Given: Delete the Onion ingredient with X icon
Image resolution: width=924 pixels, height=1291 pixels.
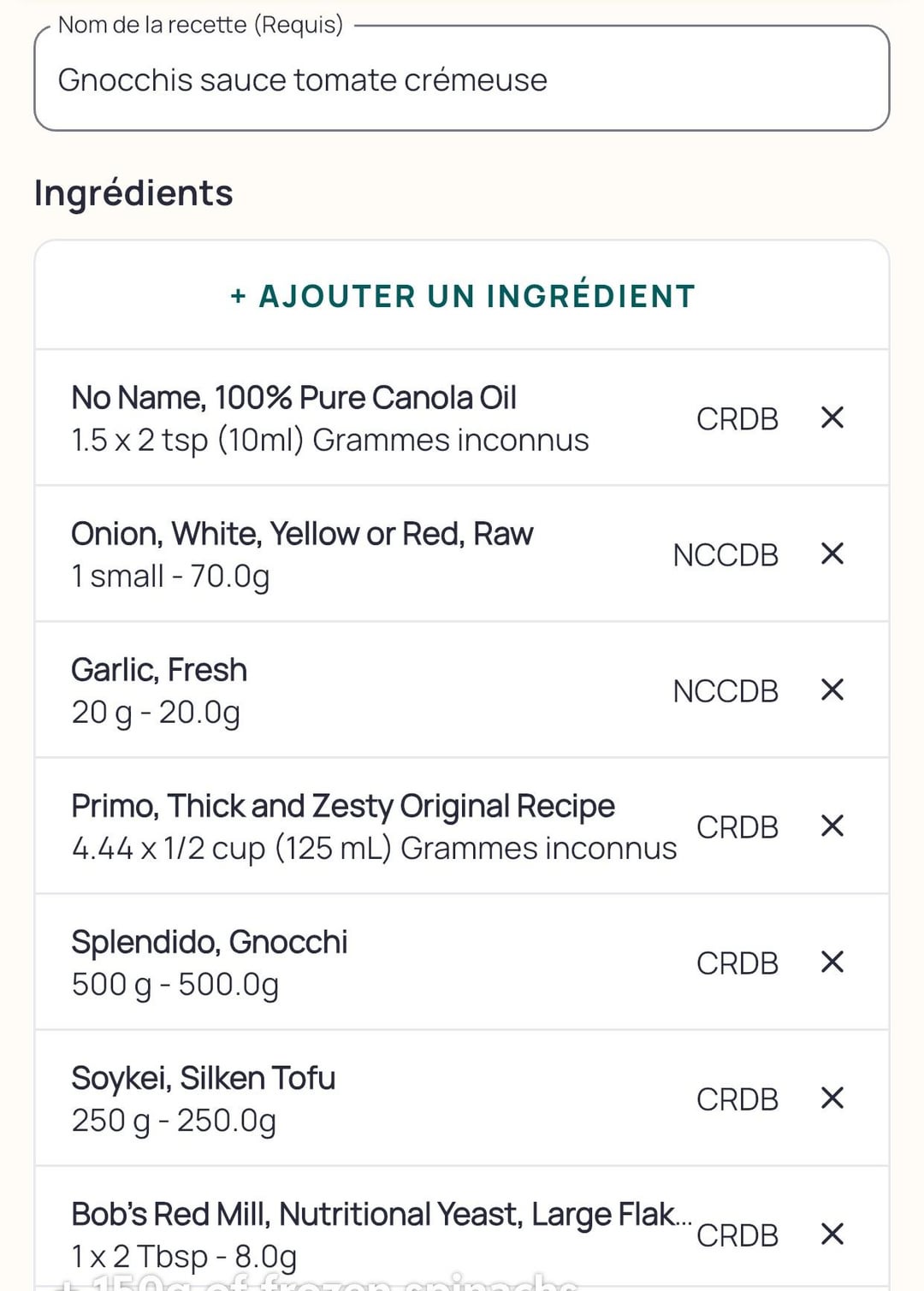Looking at the screenshot, I should (x=832, y=554).
